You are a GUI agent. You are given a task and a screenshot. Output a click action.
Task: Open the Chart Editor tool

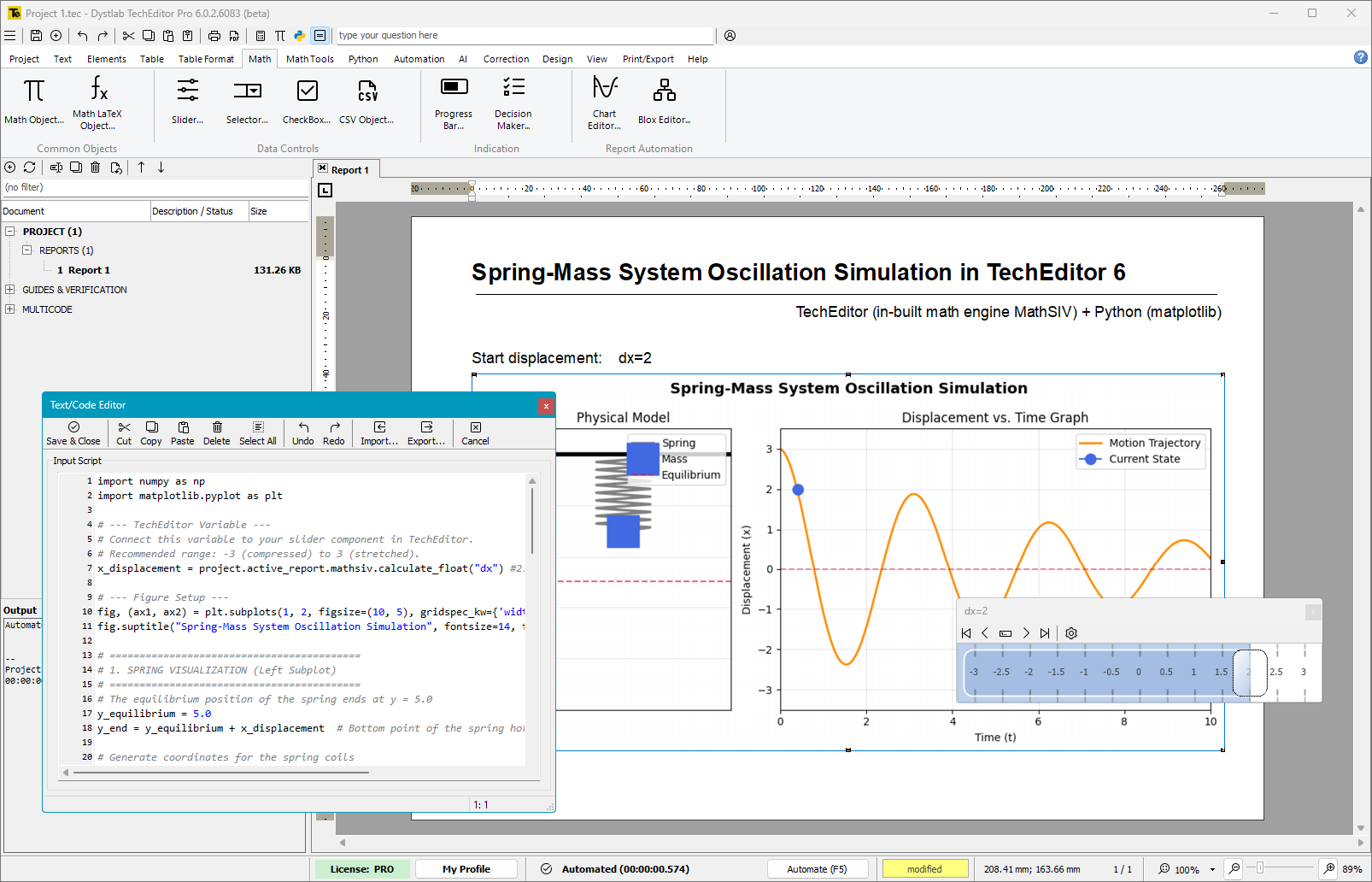click(605, 103)
